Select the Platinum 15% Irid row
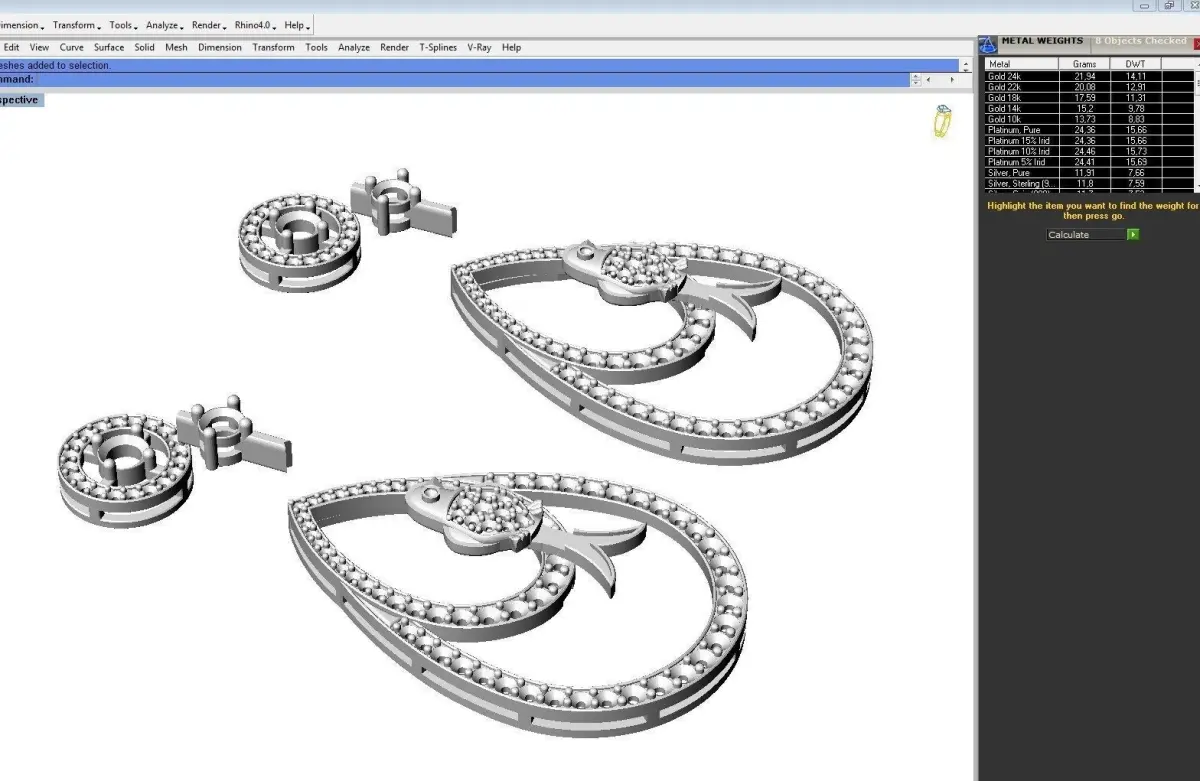Image resolution: width=1200 pixels, height=781 pixels. pyautogui.click(x=1089, y=141)
